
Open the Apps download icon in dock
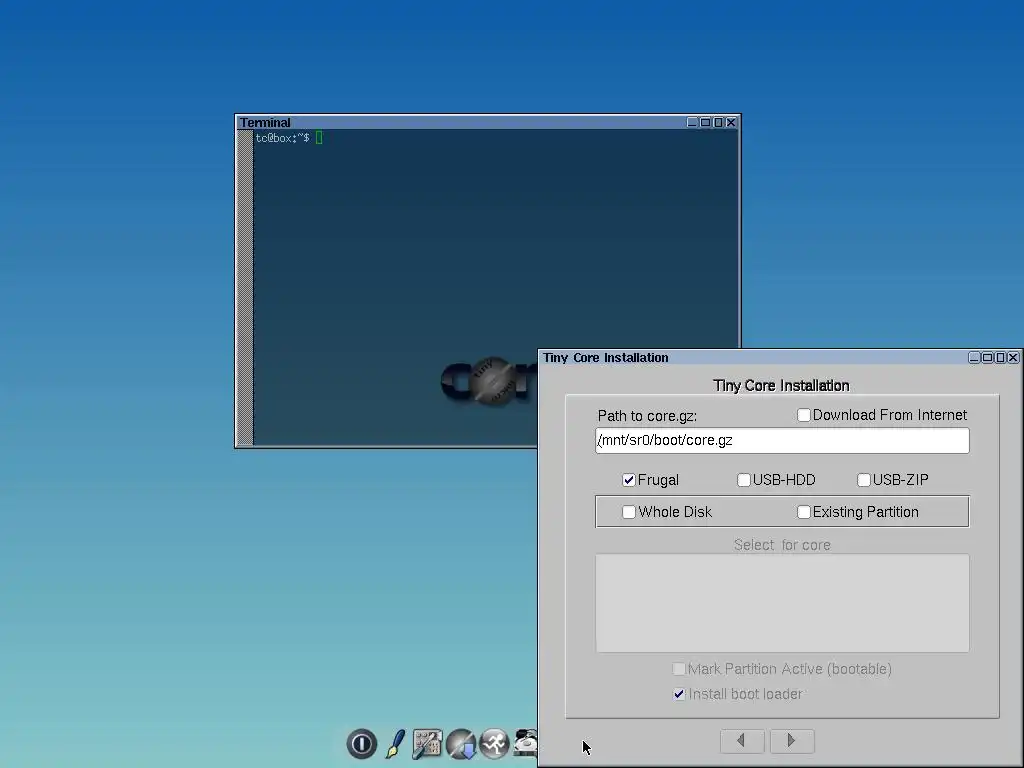click(461, 744)
